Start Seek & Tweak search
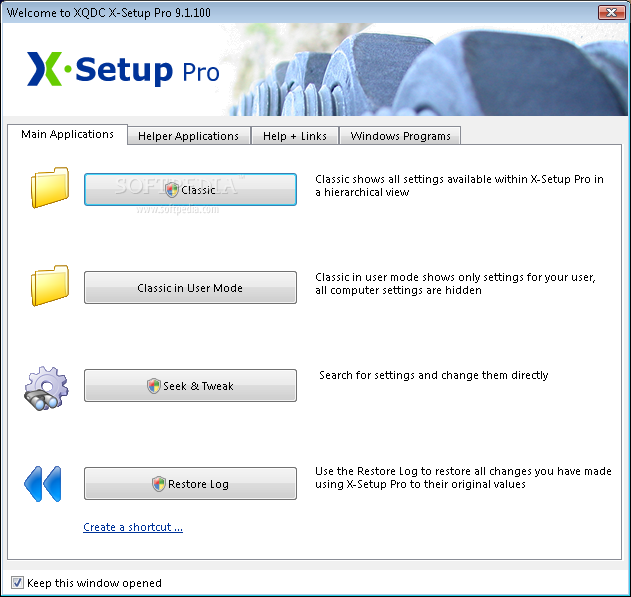This screenshot has width=631, height=597. click(x=190, y=385)
